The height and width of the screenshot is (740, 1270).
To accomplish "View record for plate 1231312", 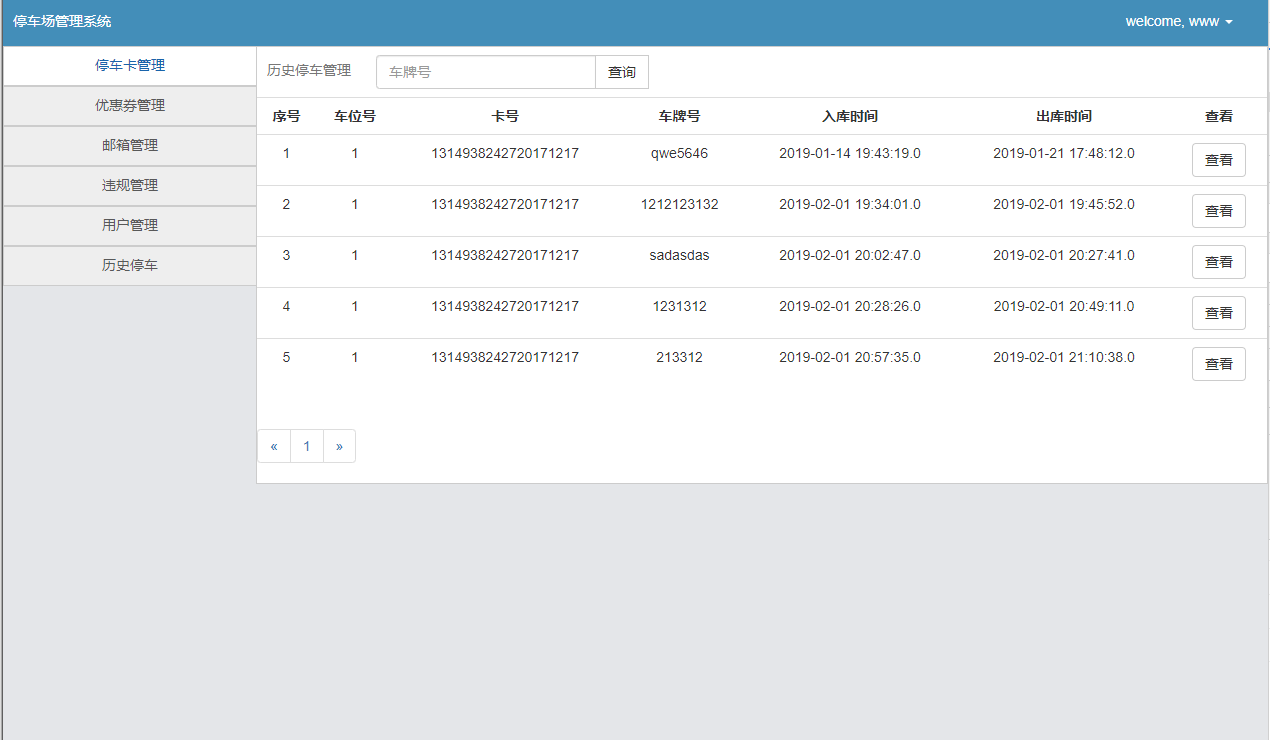I will point(1218,313).
